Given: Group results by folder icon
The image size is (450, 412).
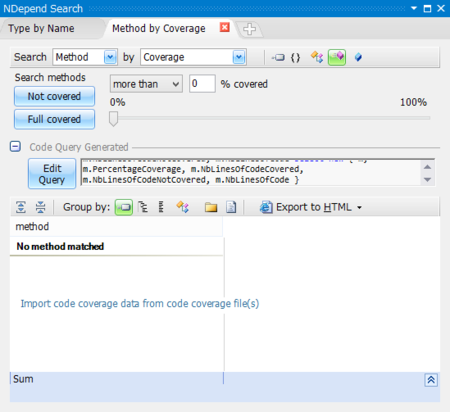Looking at the screenshot, I should point(211,207).
